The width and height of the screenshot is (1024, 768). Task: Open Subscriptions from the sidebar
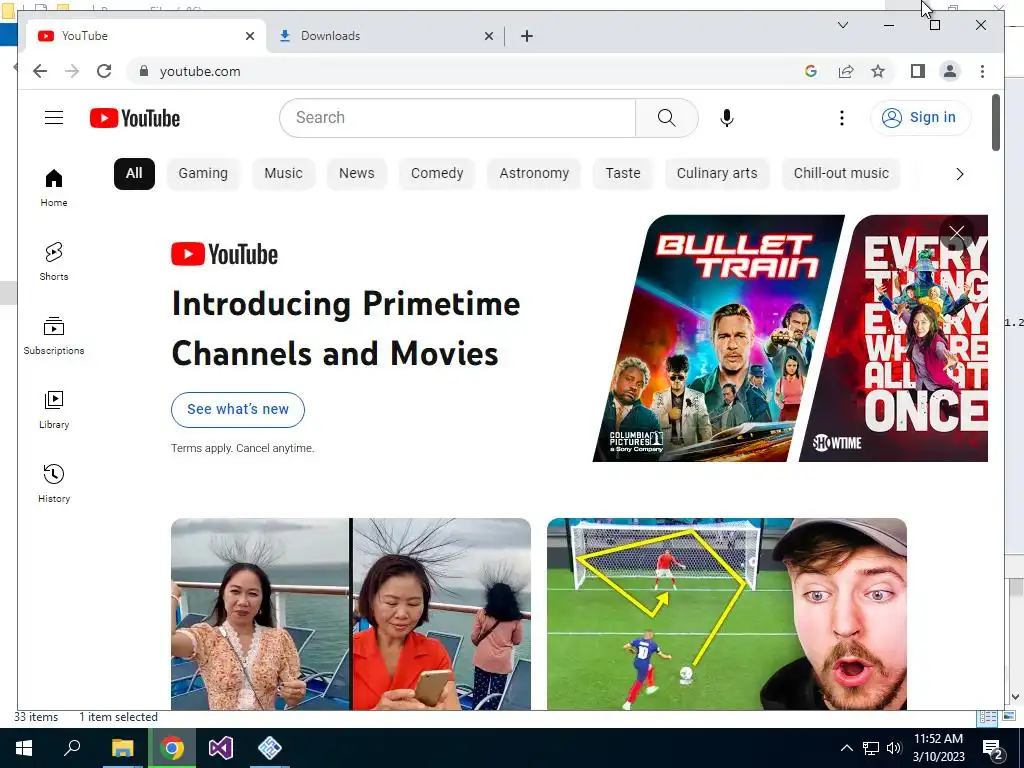54,336
